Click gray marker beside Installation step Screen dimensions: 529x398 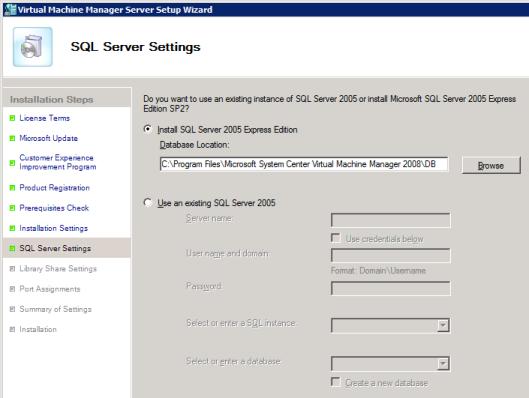(x=12, y=330)
